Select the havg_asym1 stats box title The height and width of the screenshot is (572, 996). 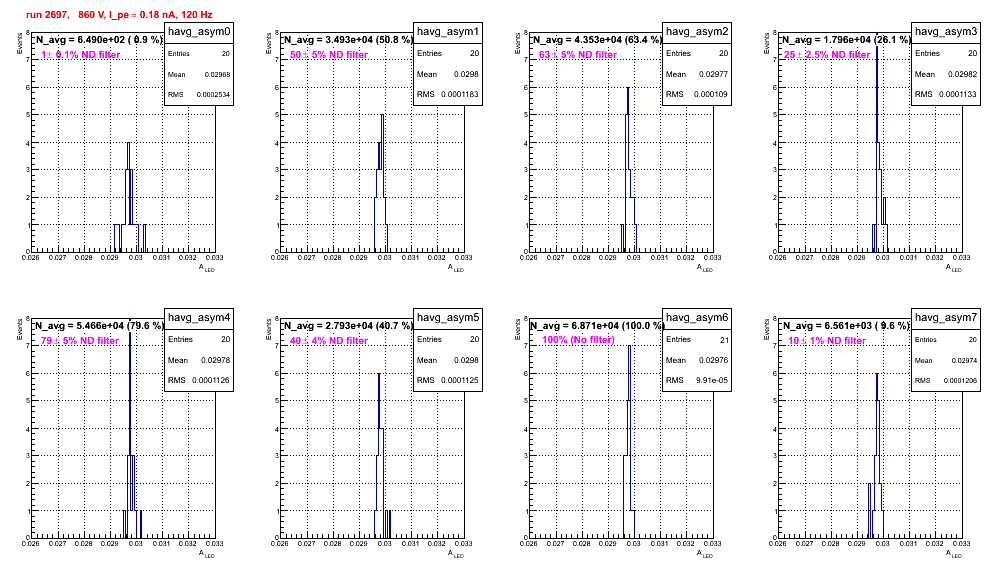coord(448,32)
